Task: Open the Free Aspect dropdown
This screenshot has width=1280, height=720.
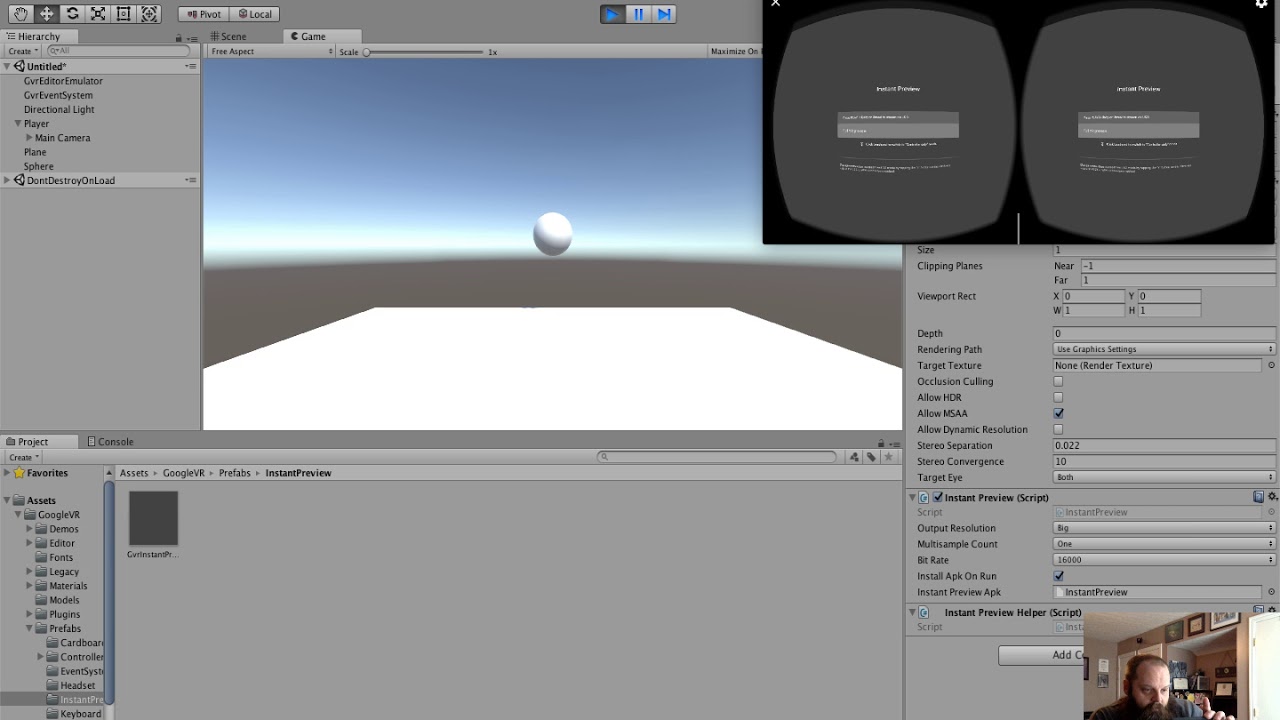Action: click(x=271, y=51)
